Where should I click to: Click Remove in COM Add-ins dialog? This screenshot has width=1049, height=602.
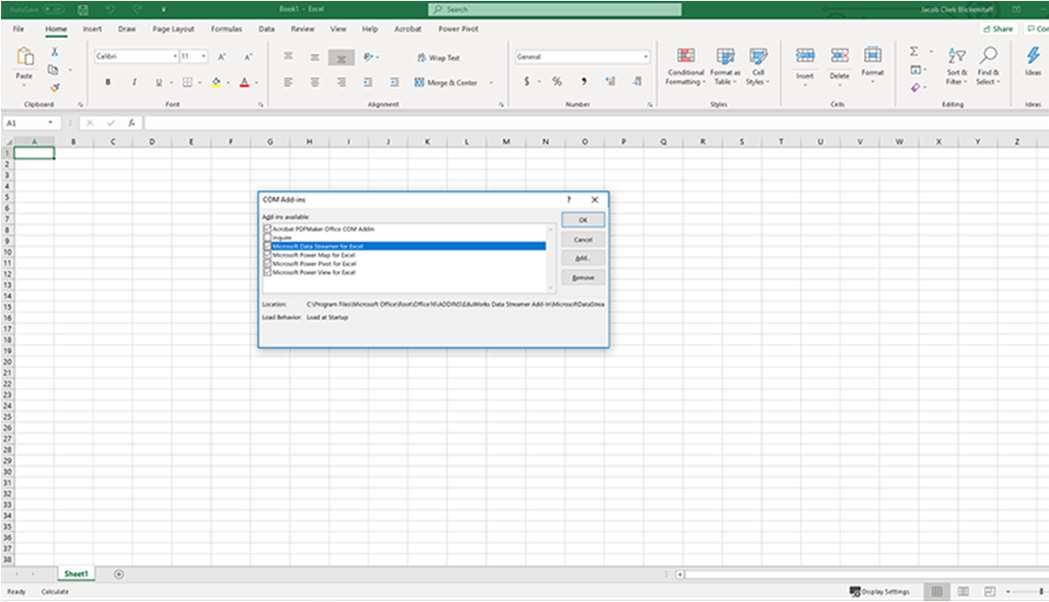(x=583, y=278)
